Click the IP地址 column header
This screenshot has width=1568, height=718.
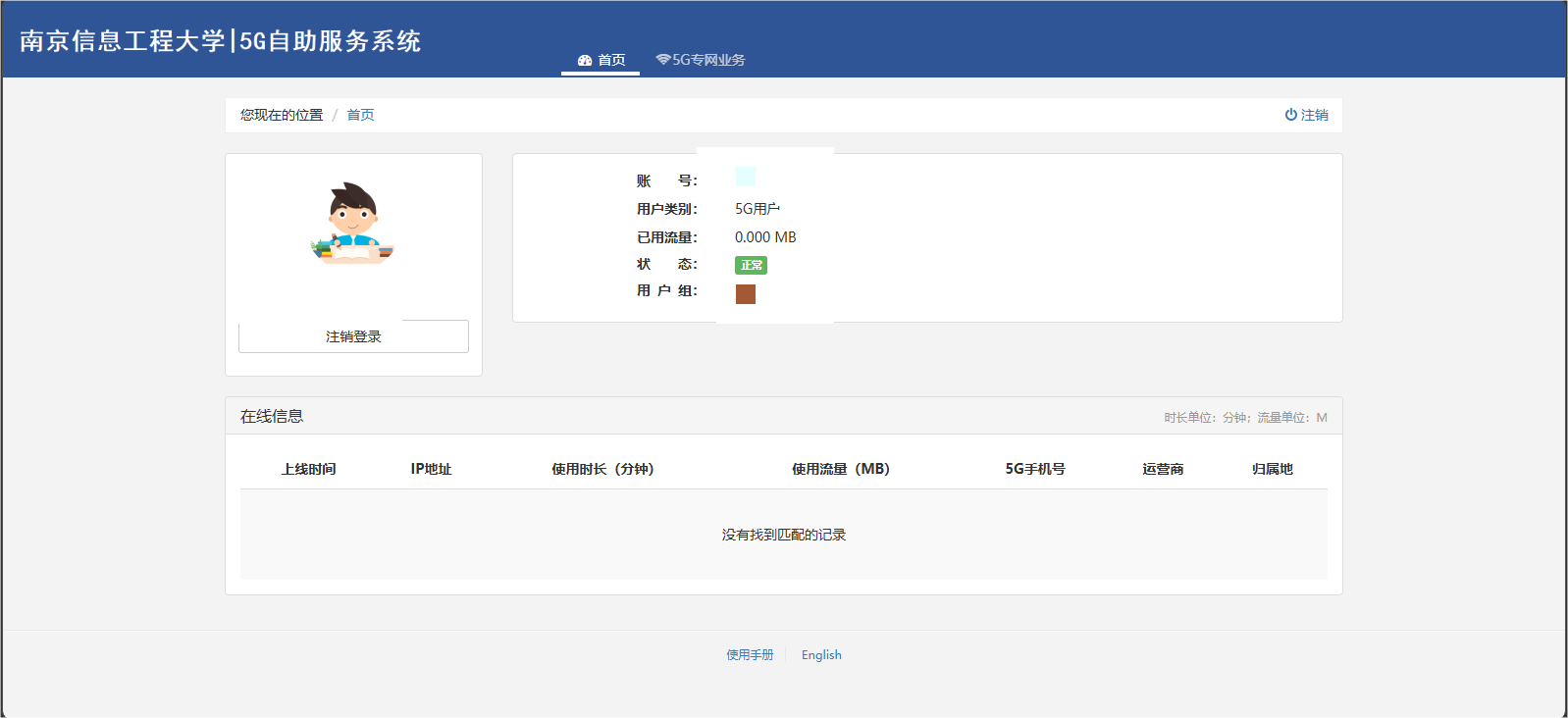tap(431, 469)
